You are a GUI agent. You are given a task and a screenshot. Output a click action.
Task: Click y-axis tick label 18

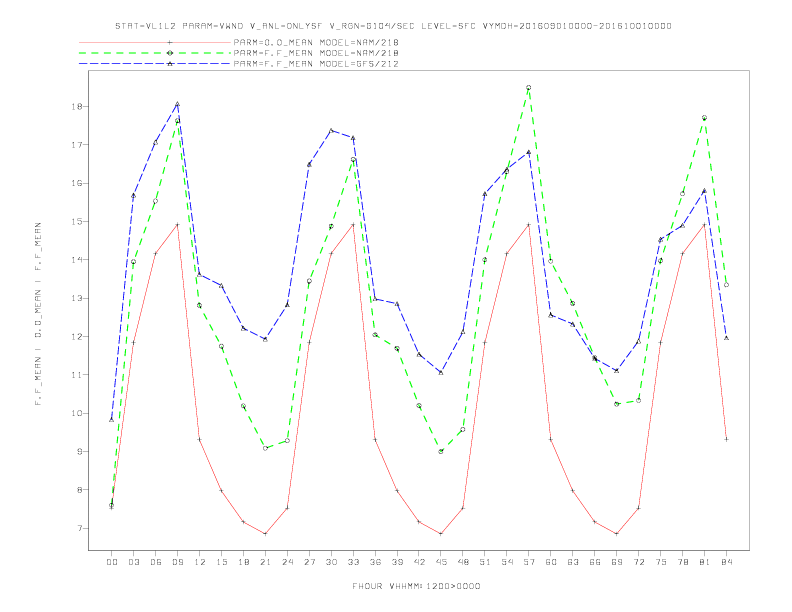tap(77, 107)
